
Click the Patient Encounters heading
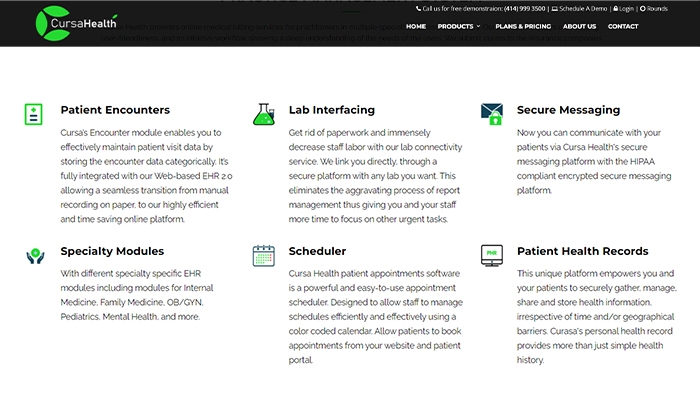pyautogui.click(x=115, y=110)
